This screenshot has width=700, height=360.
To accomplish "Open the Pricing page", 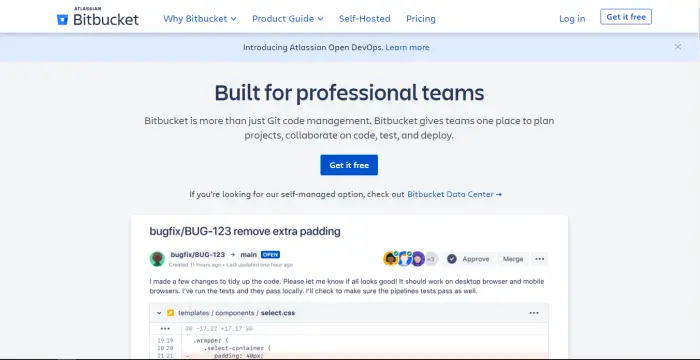I will pos(421,19).
